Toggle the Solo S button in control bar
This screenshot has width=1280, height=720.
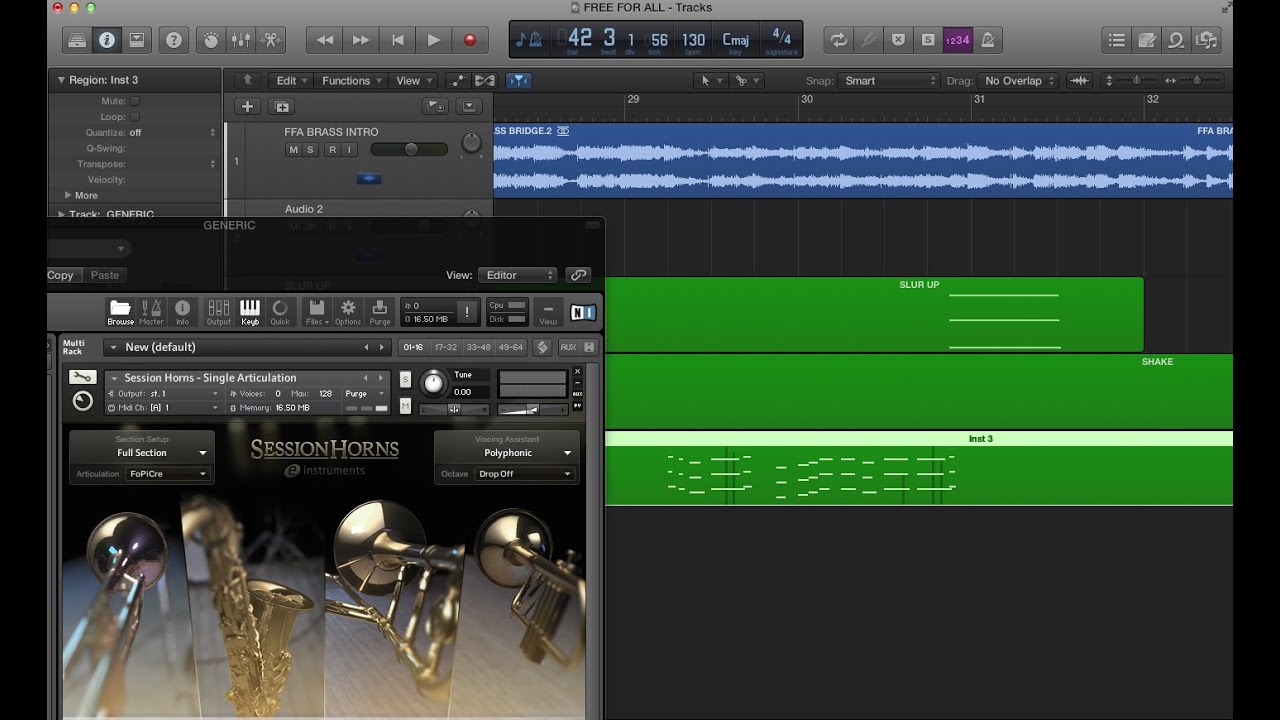pos(928,40)
